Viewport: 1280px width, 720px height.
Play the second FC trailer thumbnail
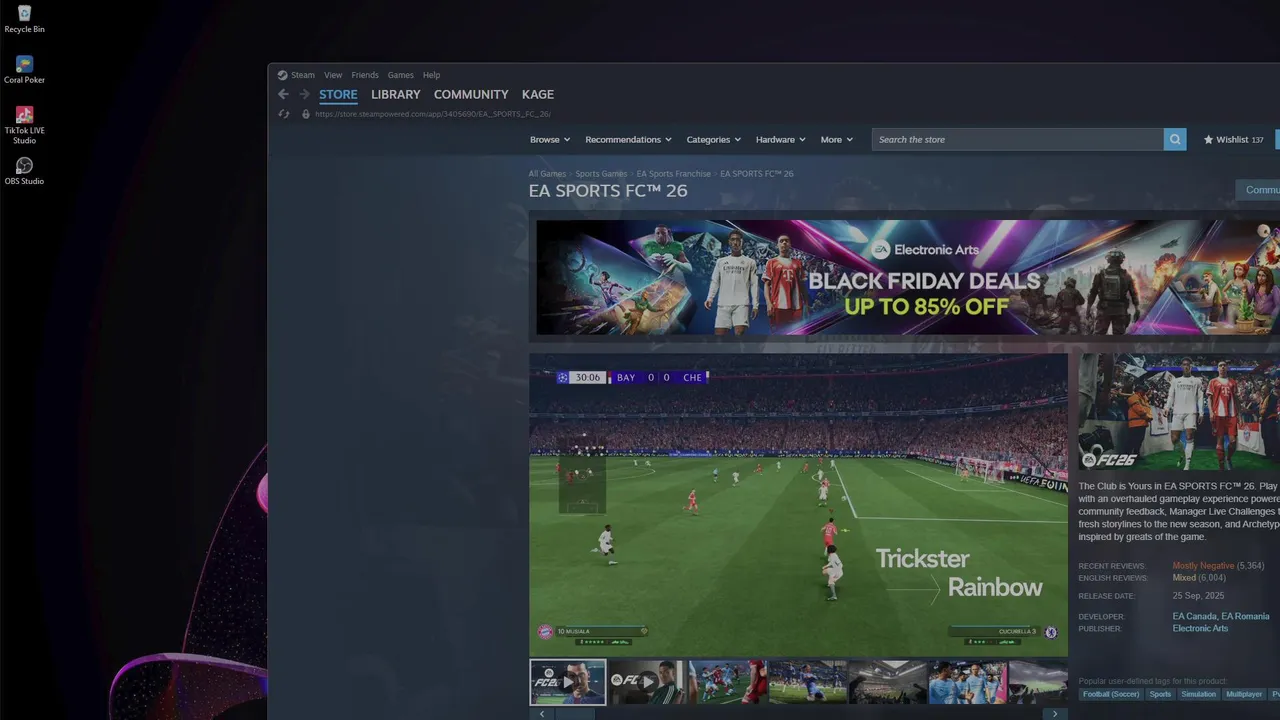pos(648,682)
